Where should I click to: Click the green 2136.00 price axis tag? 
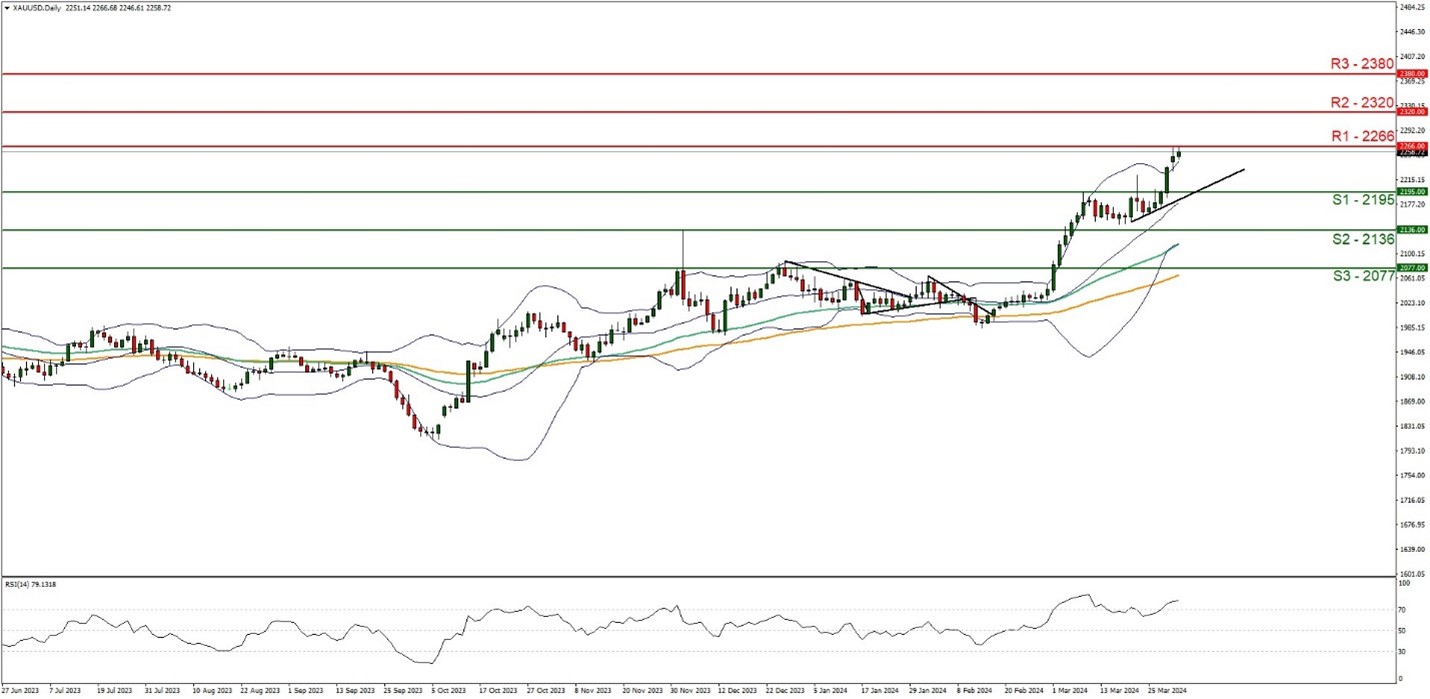1412,229
